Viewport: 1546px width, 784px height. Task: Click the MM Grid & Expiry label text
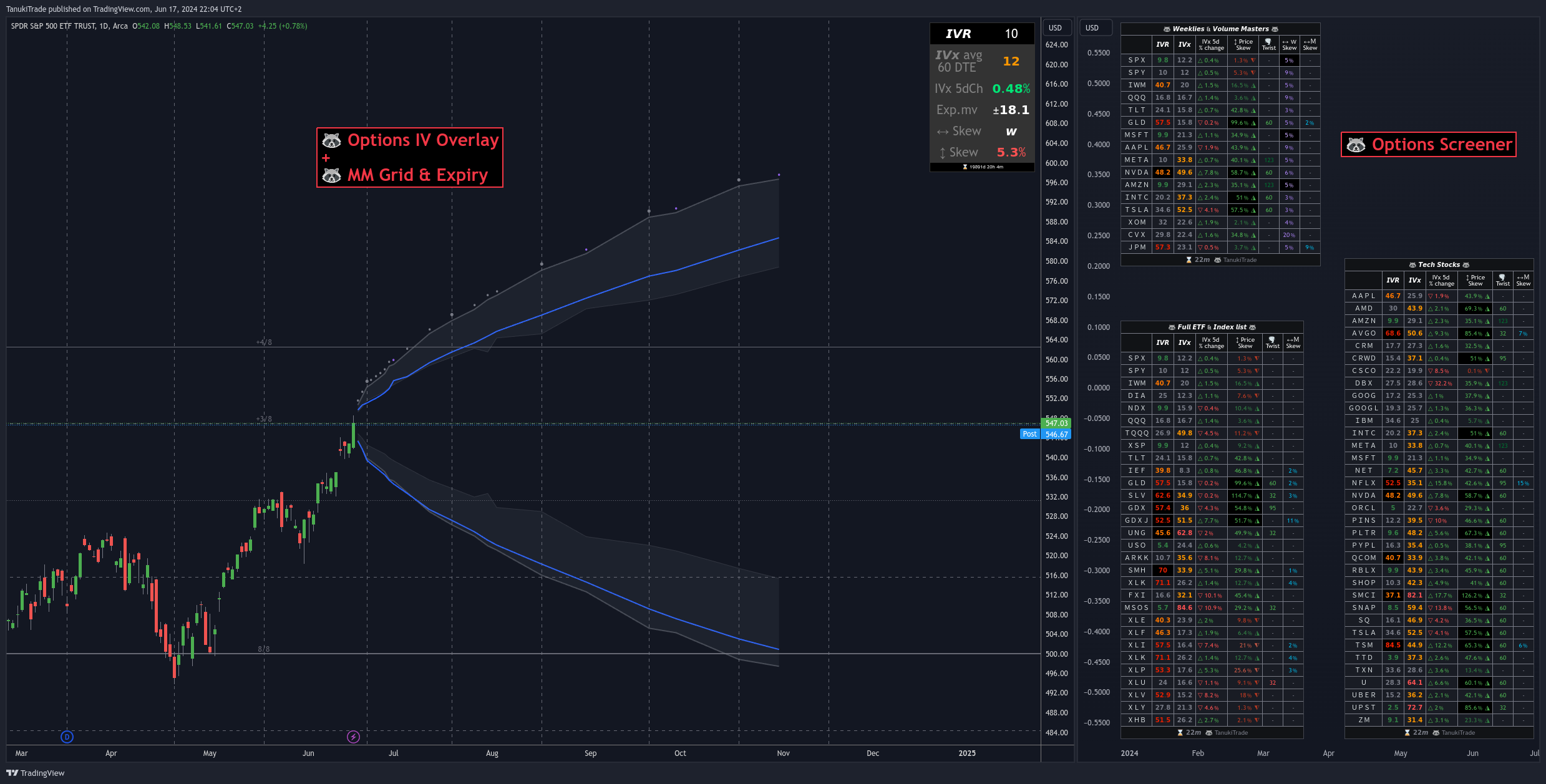coord(417,175)
